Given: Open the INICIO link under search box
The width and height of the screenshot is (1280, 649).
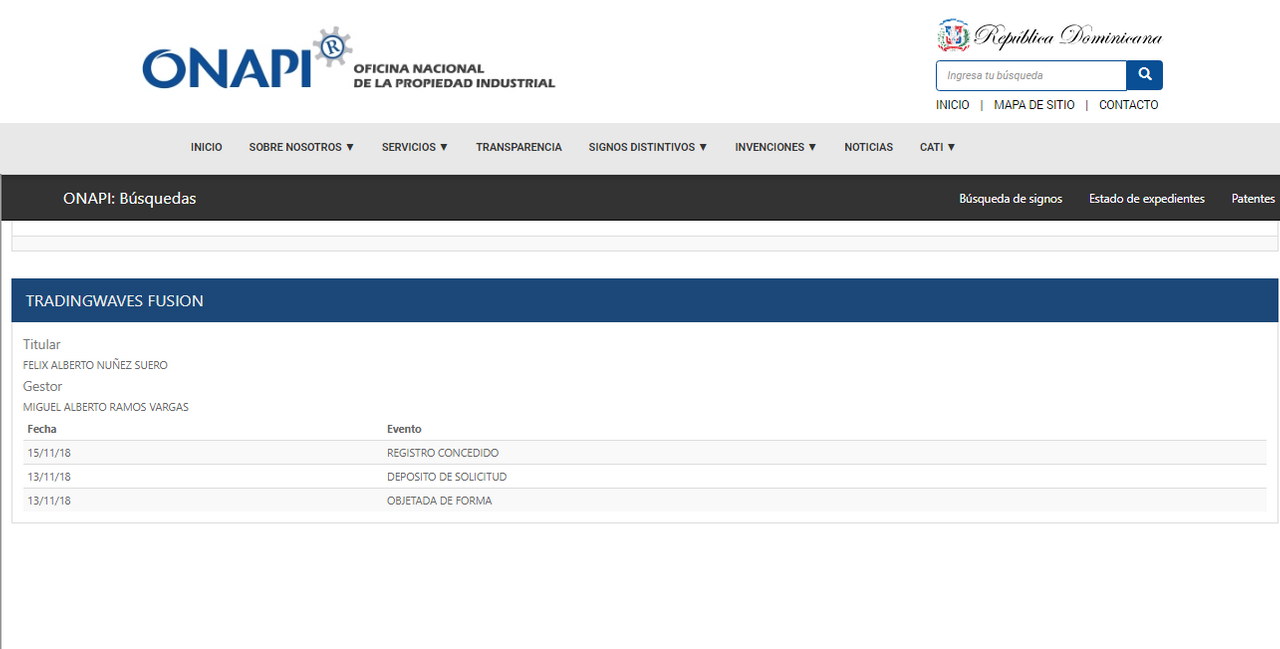Looking at the screenshot, I should click(x=952, y=105).
